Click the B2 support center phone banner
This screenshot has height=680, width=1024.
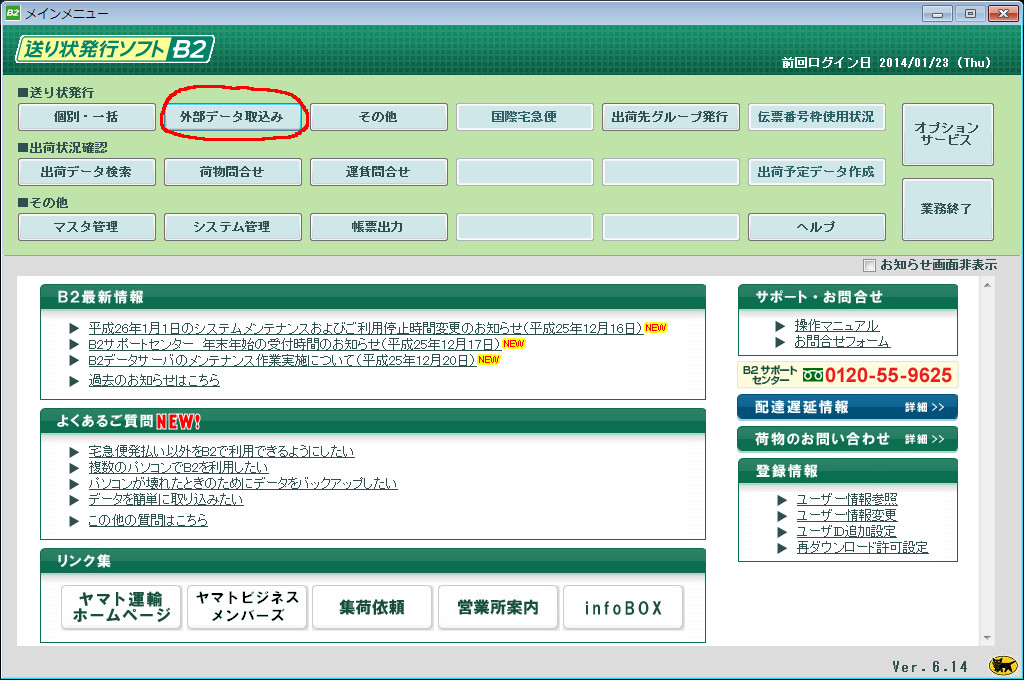coord(847,375)
